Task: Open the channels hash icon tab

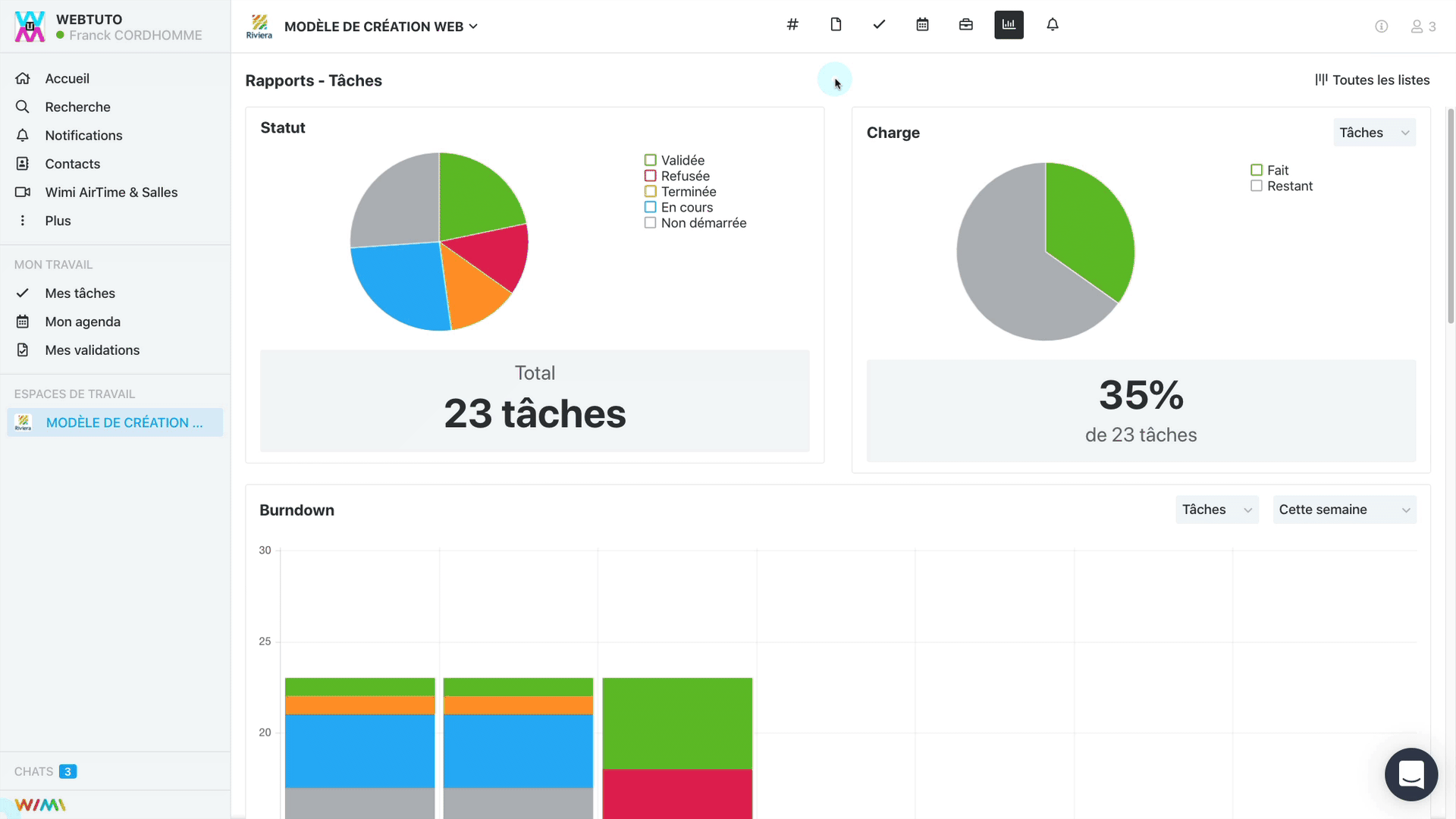Action: (792, 25)
